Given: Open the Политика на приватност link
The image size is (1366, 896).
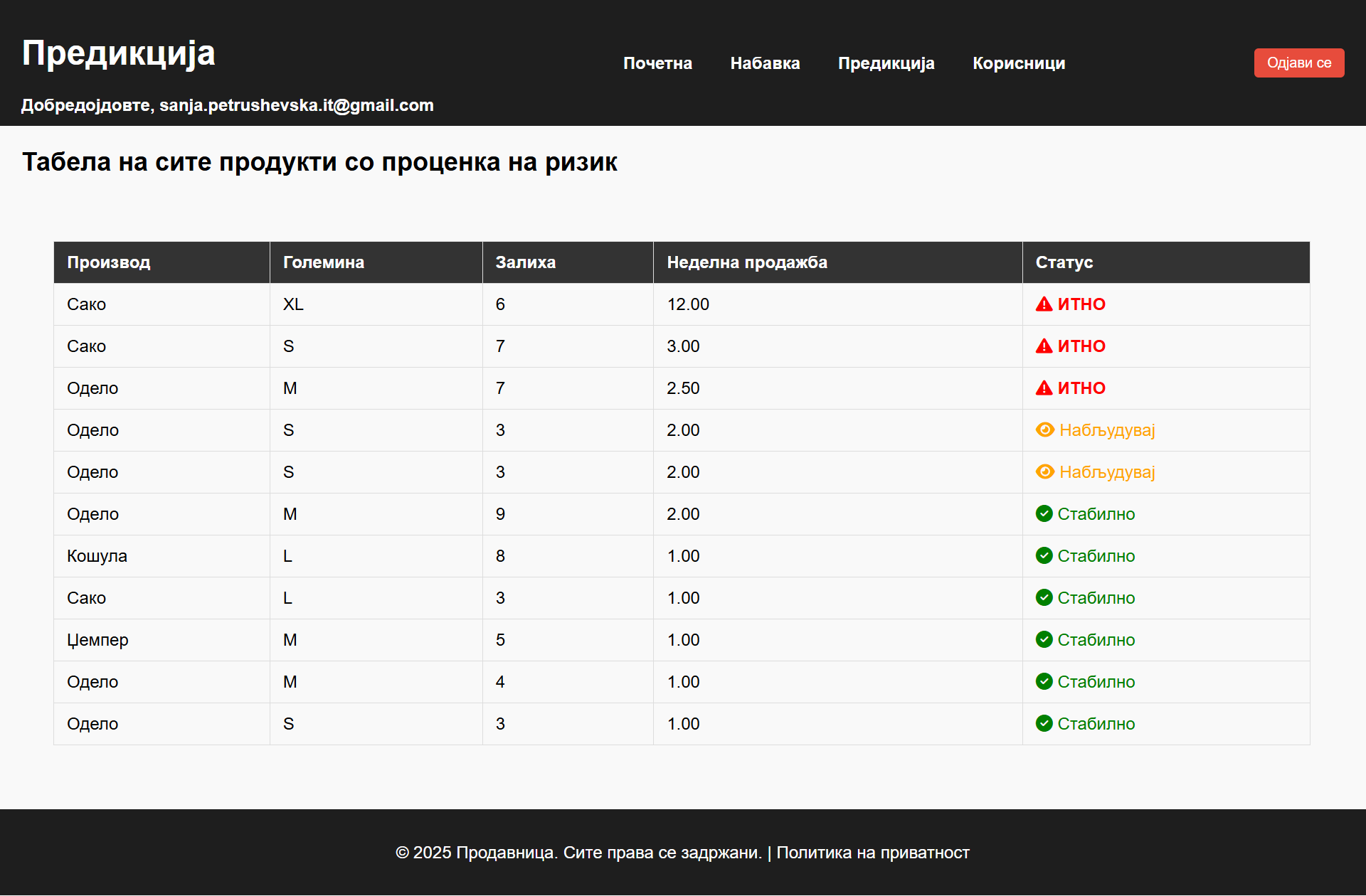Looking at the screenshot, I should pyautogui.click(x=872, y=853).
